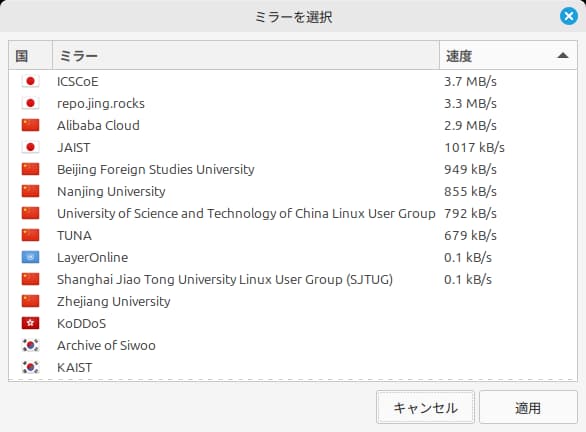
Task: Click the 679 kB/s speed value
Action: (471, 236)
